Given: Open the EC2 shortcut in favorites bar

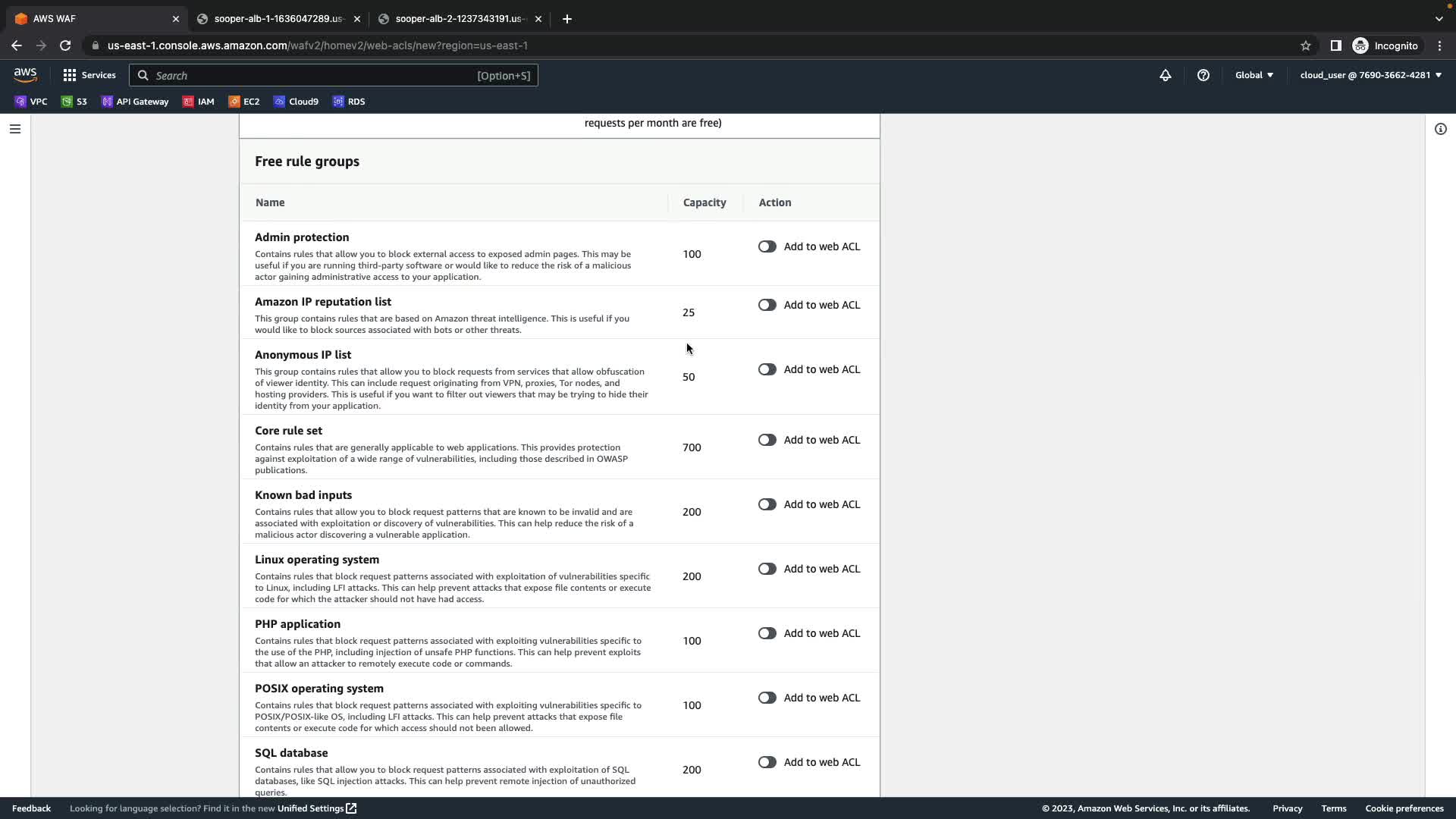Looking at the screenshot, I should tap(244, 102).
